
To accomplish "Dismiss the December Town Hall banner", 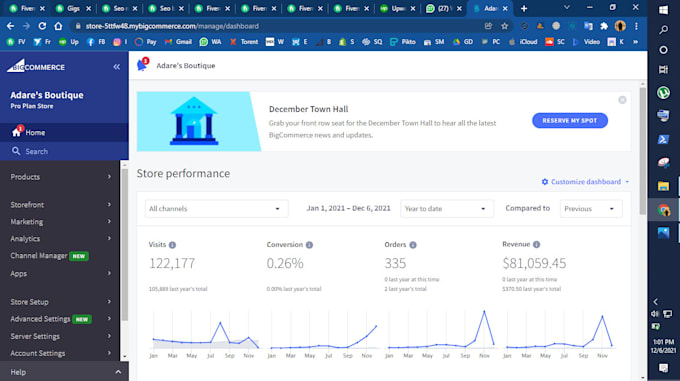I will tap(622, 100).
